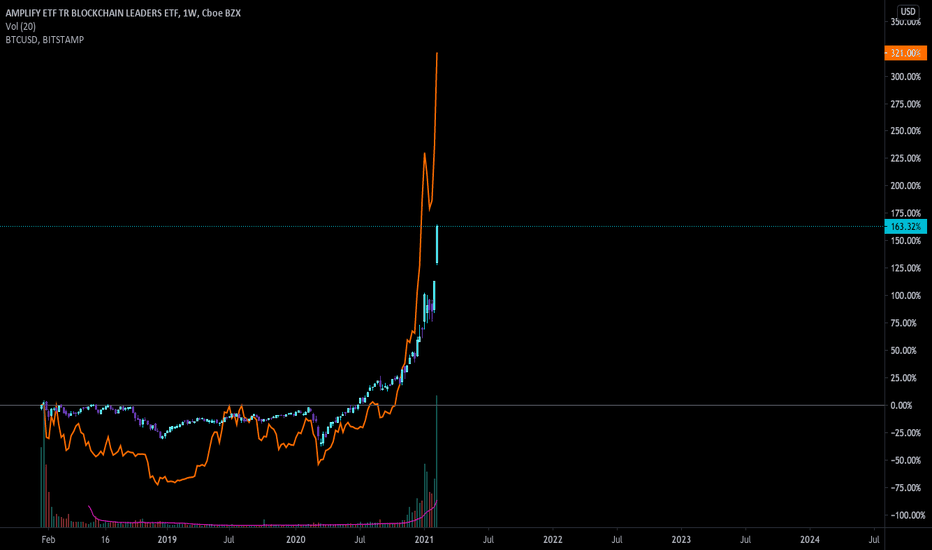Click the 225.00% axis value

[x=905, y=158]
